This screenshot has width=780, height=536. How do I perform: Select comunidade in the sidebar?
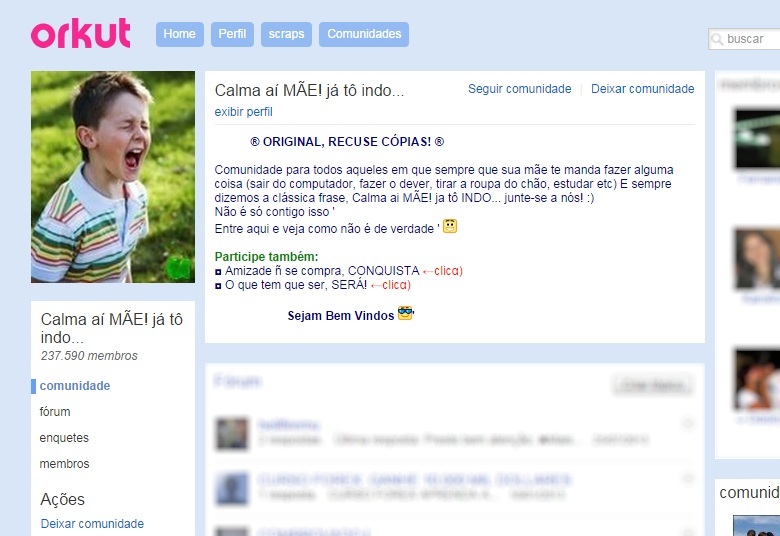[75, 386]
